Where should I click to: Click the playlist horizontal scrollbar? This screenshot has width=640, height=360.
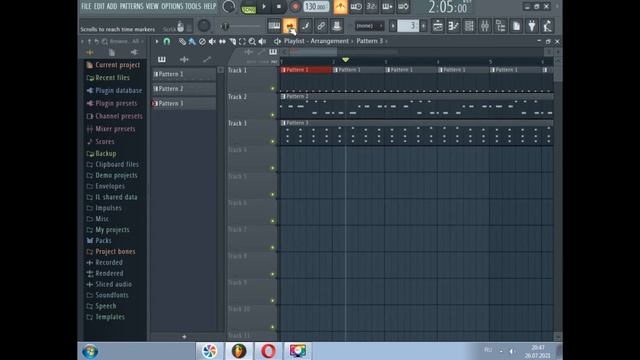tap(313, 52)
